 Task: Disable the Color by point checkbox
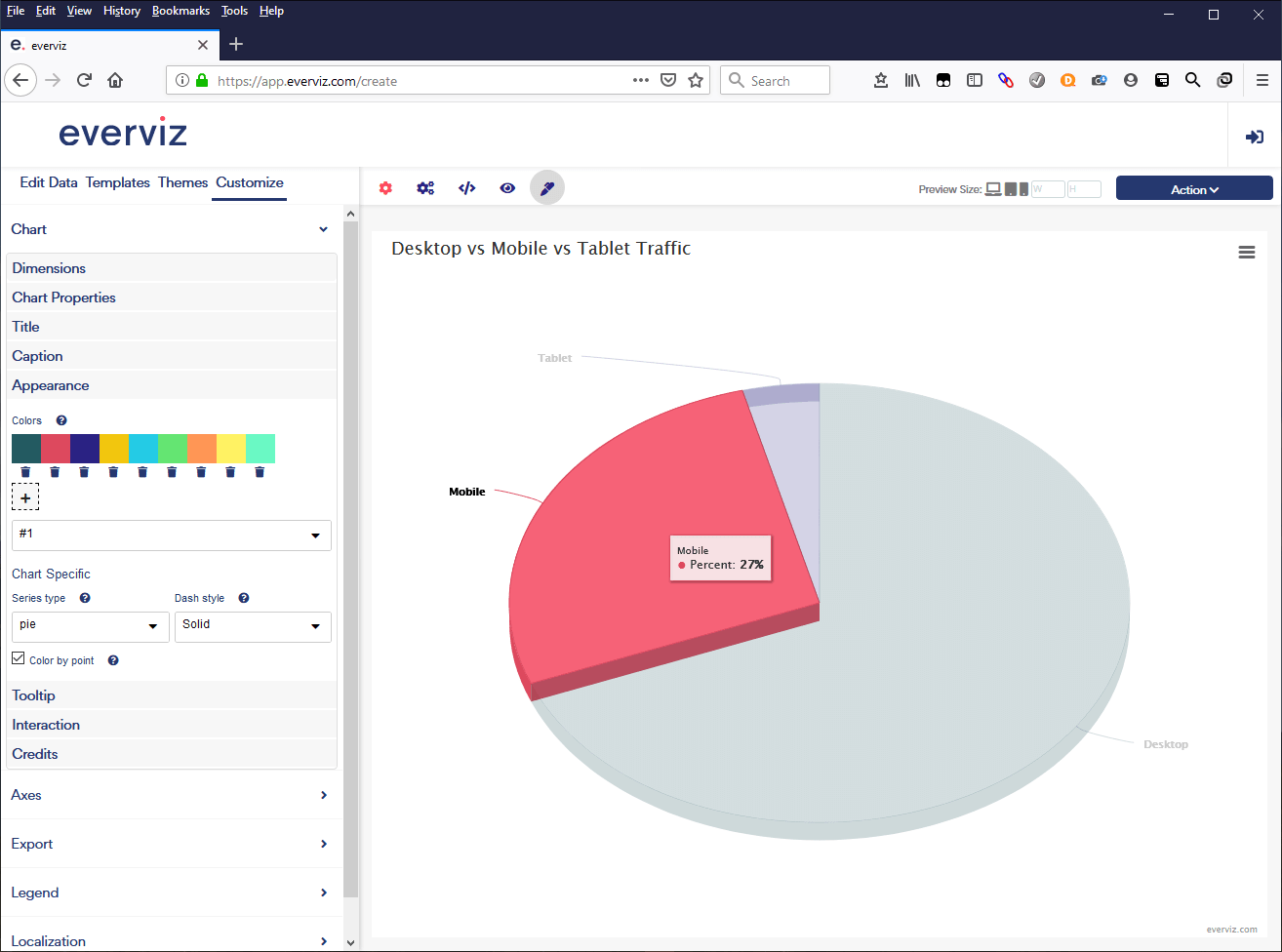pos(17,657)
